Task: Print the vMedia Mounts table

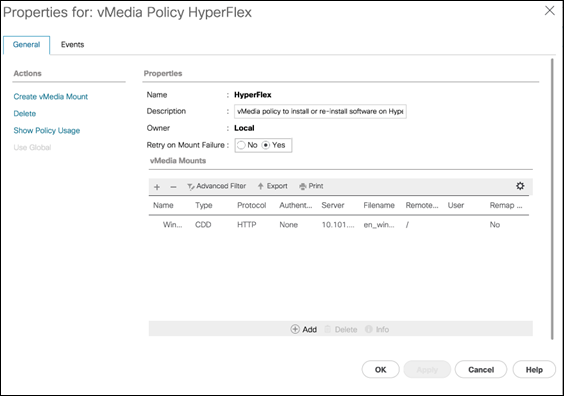Action: (311, 186)
